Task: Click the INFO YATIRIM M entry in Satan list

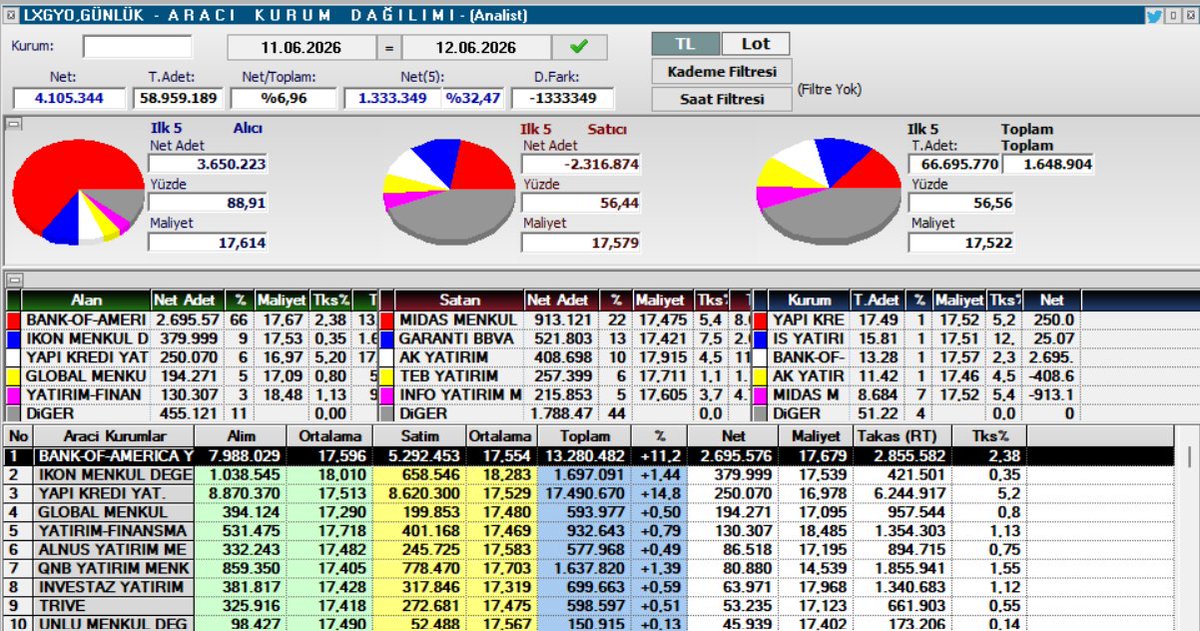Action: pos(460,394)
